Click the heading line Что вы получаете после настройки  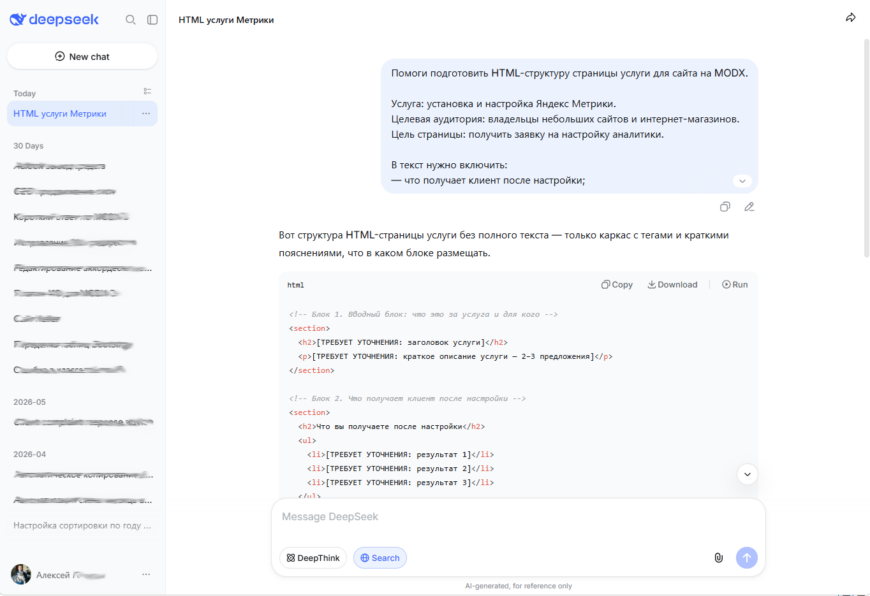391,427
